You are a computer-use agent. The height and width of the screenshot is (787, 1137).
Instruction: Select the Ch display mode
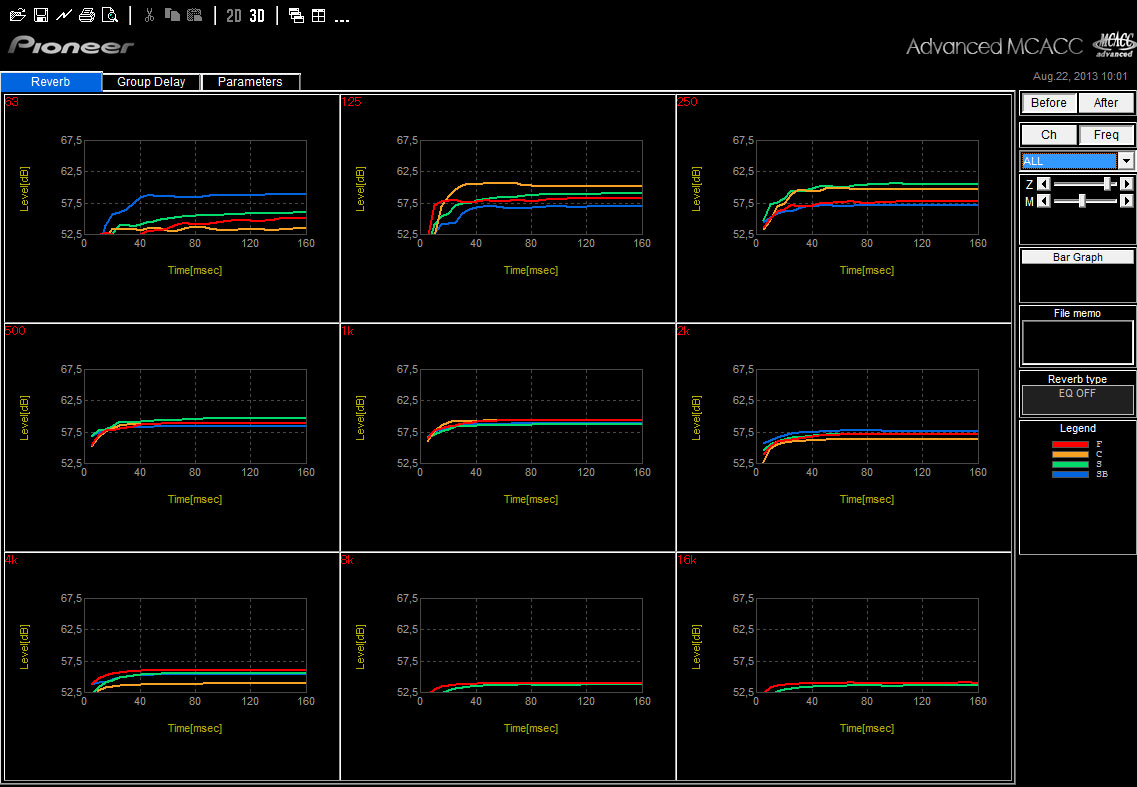pyautogui.click(x=1049, y=135)
